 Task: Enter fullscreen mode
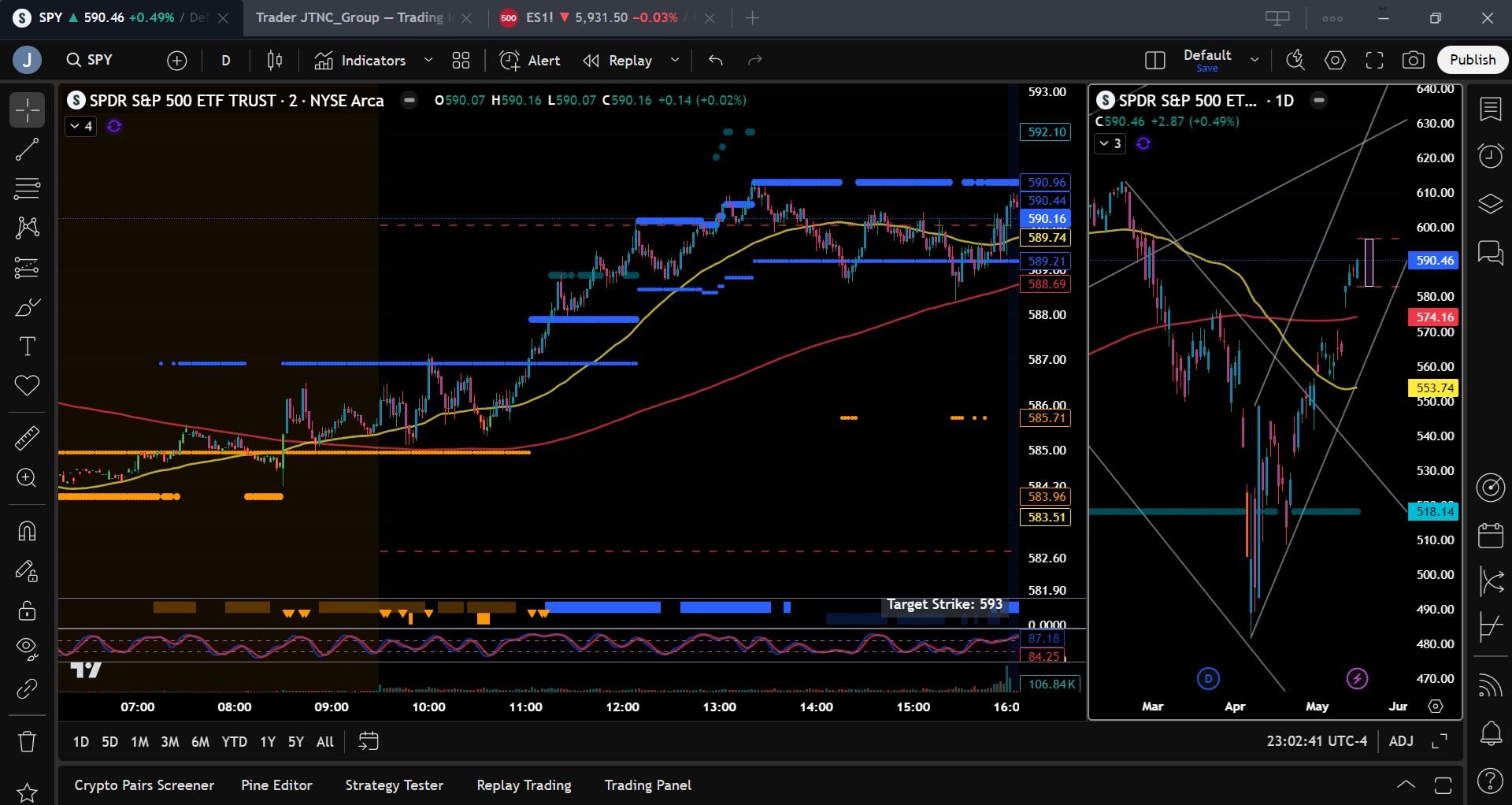tap(1374, 60)
